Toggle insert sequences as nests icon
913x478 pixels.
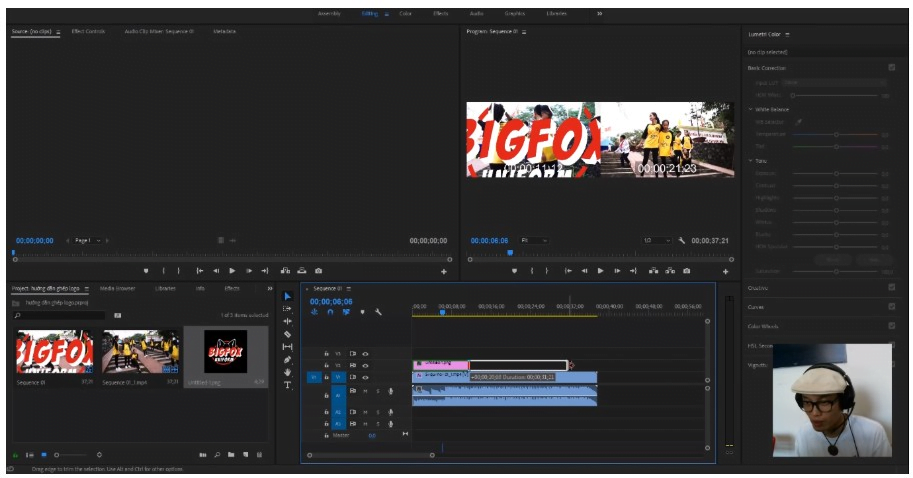(314, 312)
